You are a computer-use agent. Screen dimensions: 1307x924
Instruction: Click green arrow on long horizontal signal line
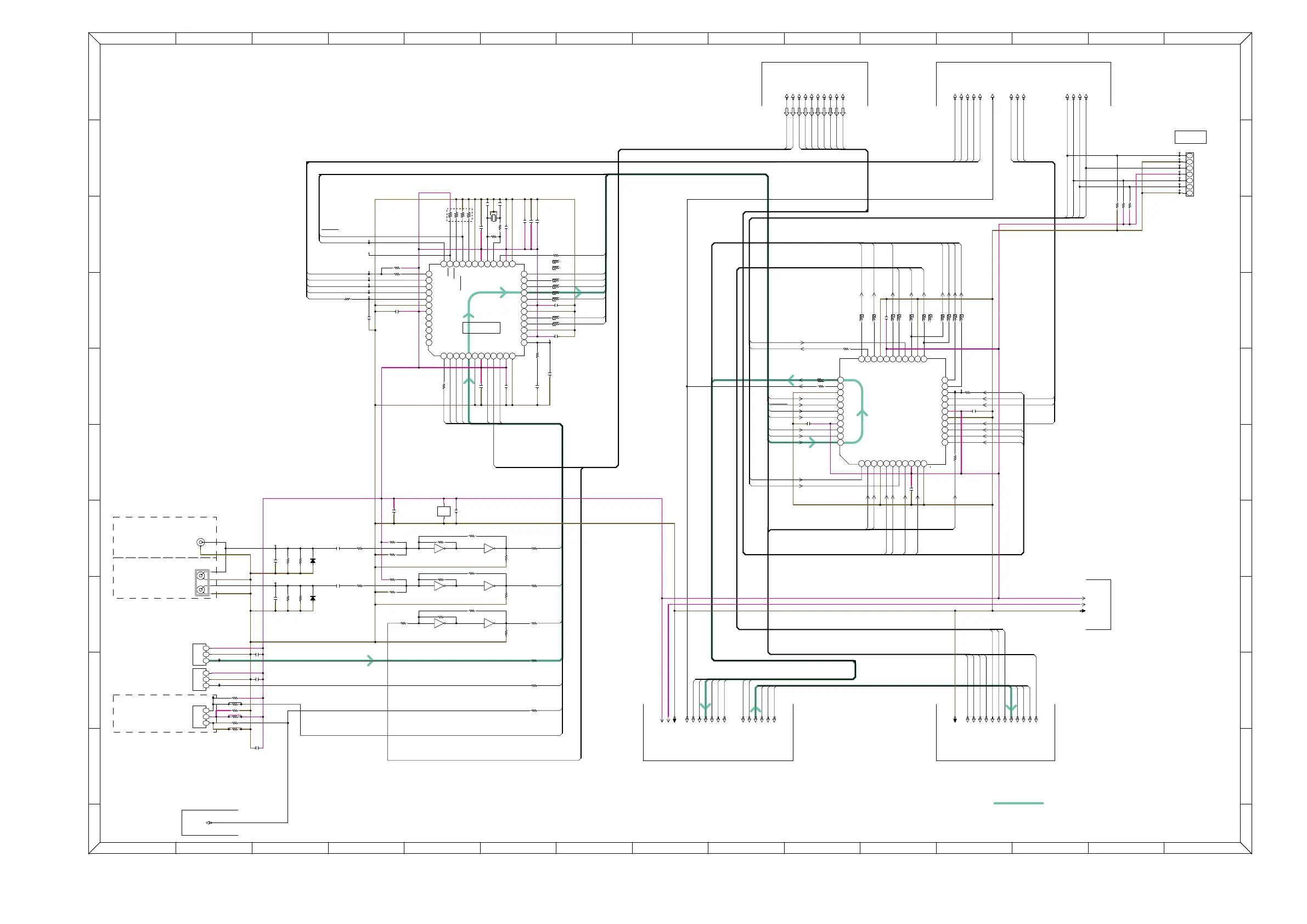click(x=370, y=661)
